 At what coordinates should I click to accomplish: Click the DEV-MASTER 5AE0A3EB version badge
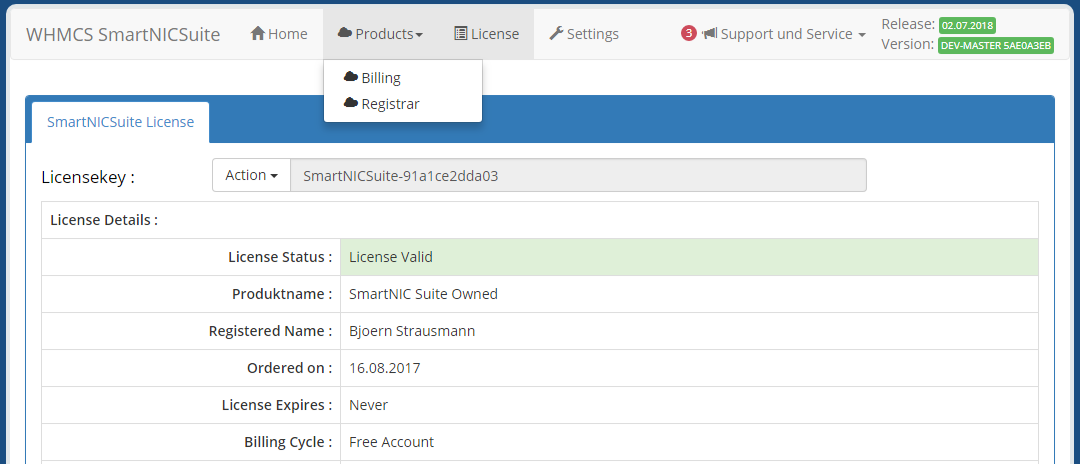pyautogui.click(x=996, y=46)
